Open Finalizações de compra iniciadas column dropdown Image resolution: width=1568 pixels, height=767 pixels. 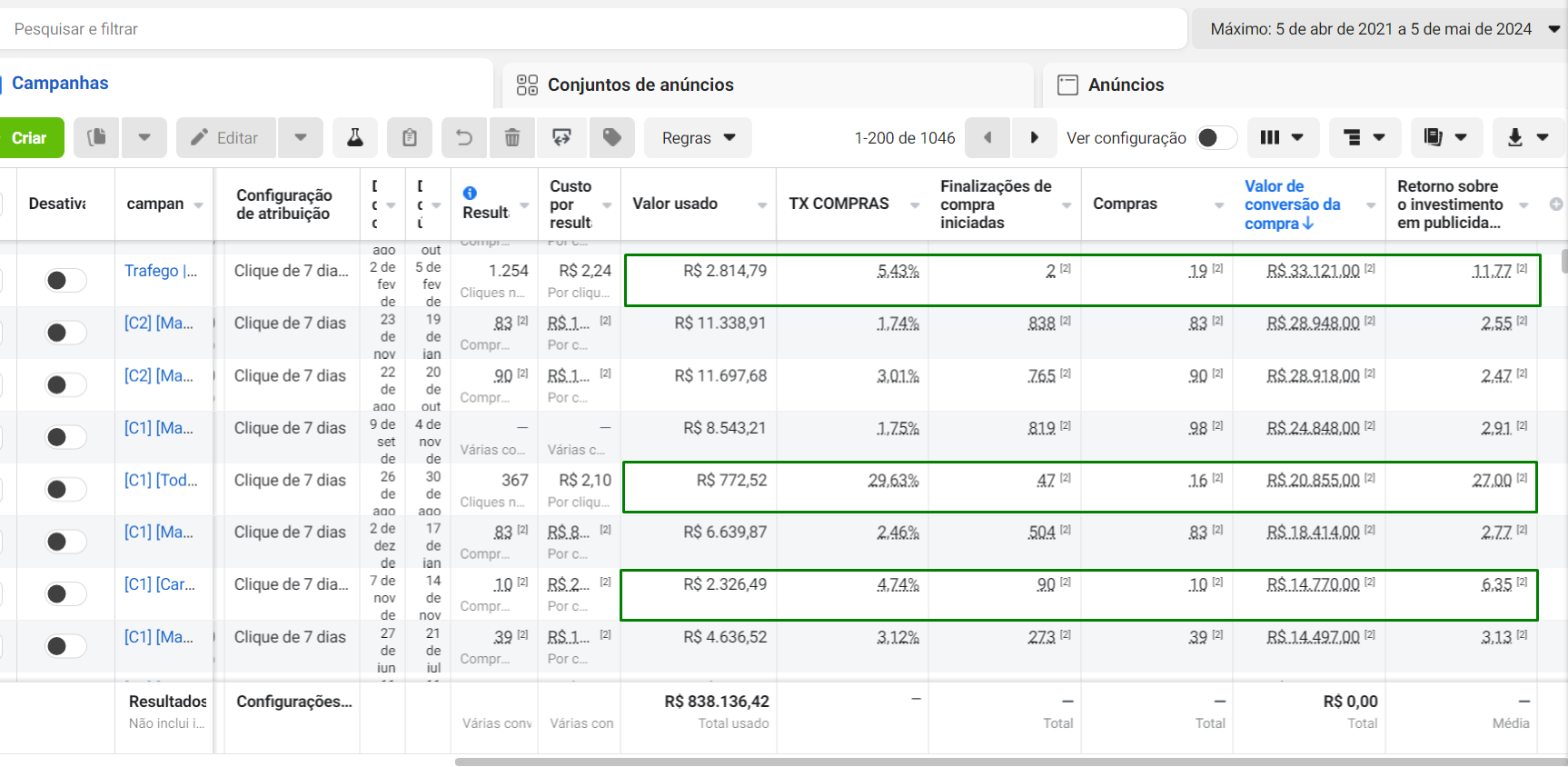click(x=1067, y=205)
